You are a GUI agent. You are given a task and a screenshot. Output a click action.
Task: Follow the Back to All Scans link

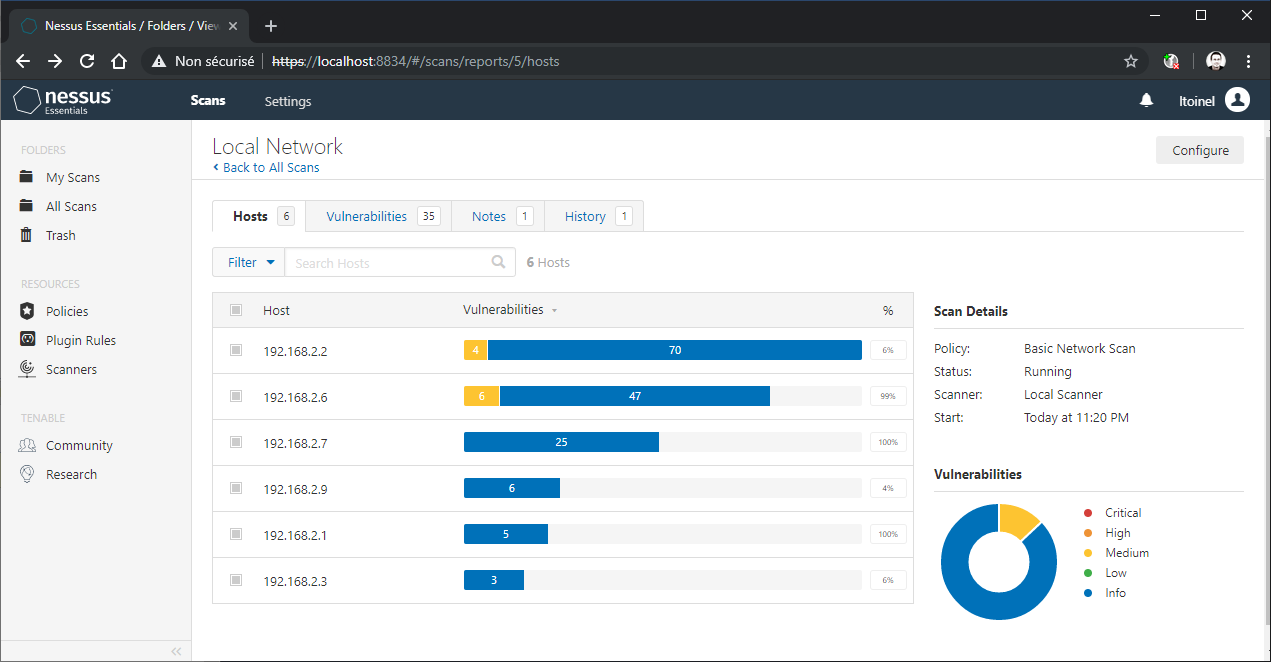pos(266,167)
